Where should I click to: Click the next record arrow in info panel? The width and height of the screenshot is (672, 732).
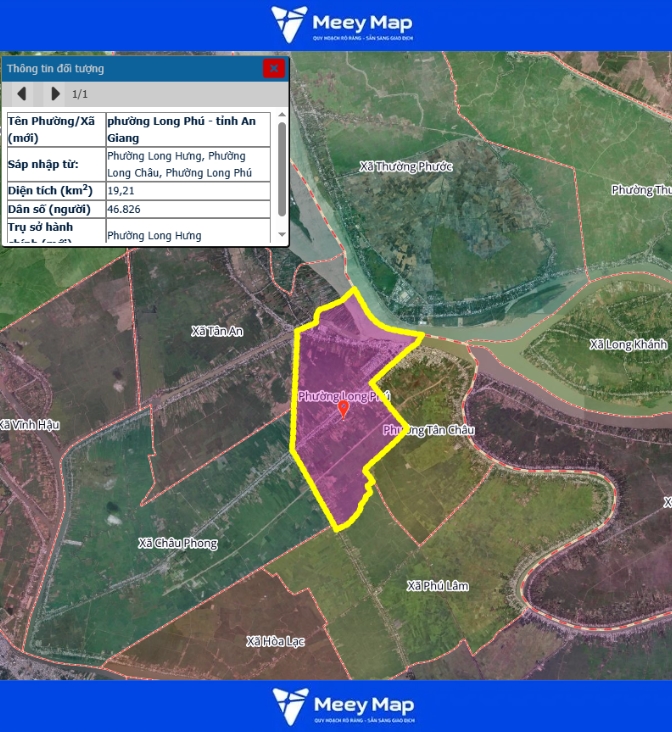(55, 94)
